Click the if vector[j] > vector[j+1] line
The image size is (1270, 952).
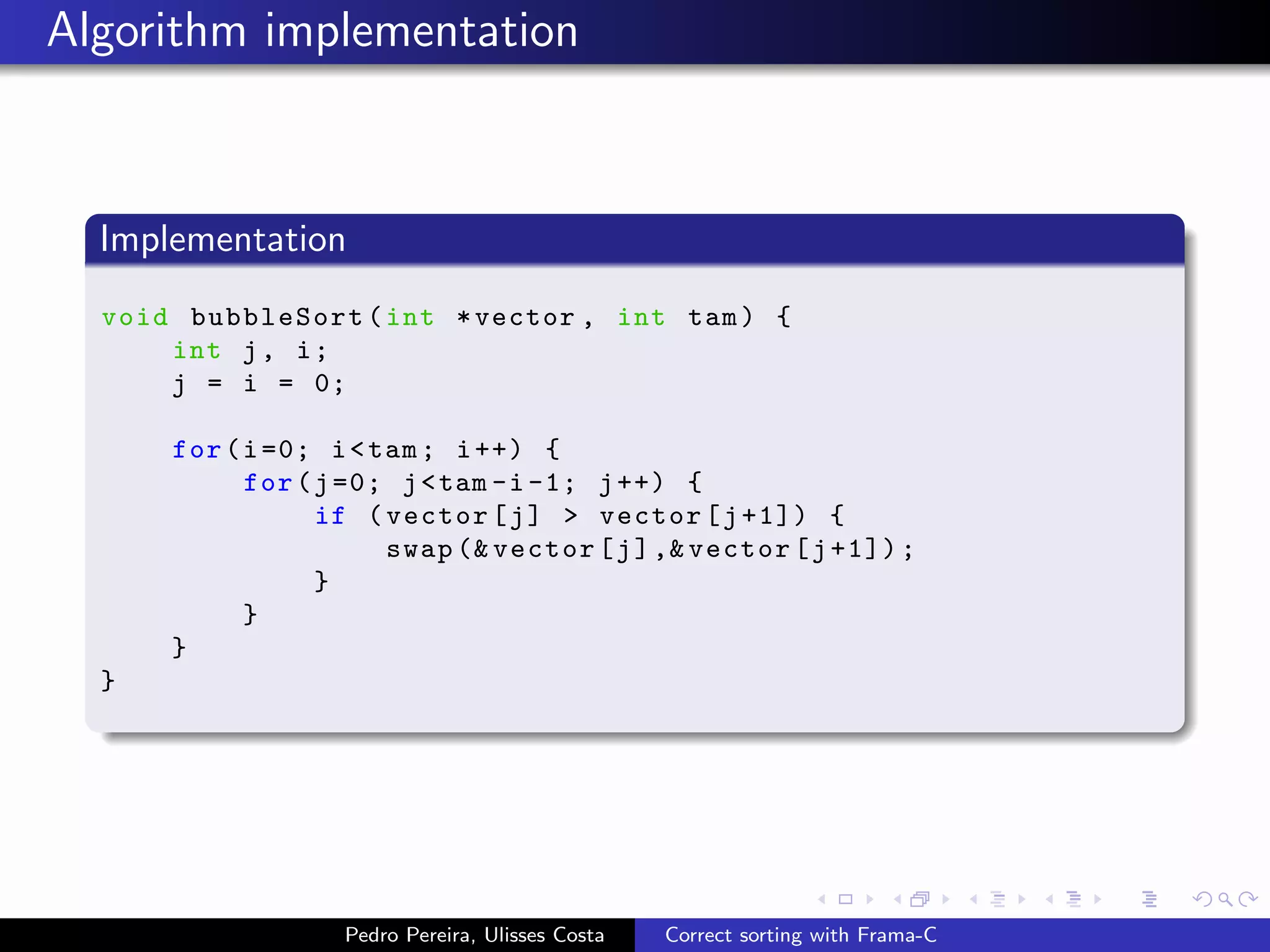click(579, 516)
